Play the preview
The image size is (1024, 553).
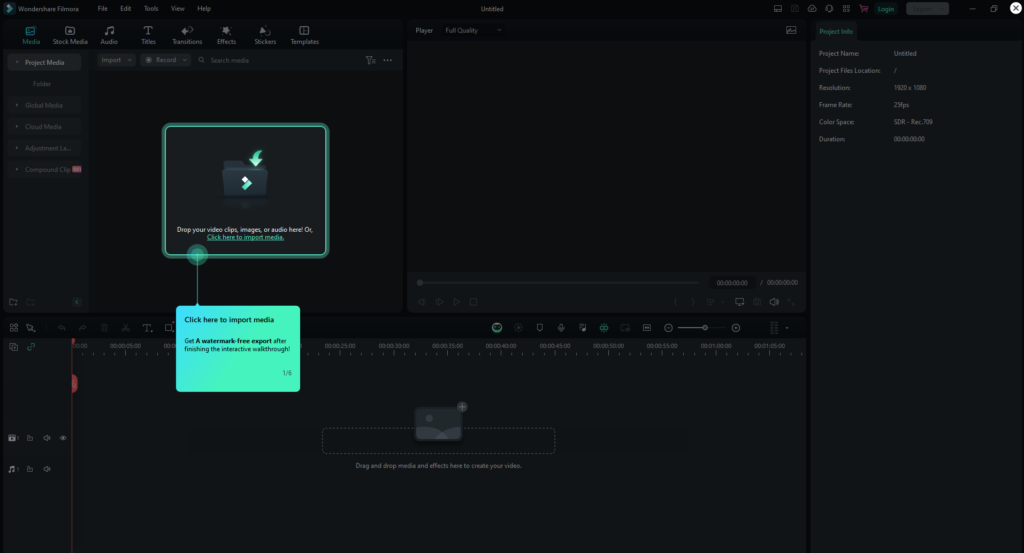pos(456,302)
